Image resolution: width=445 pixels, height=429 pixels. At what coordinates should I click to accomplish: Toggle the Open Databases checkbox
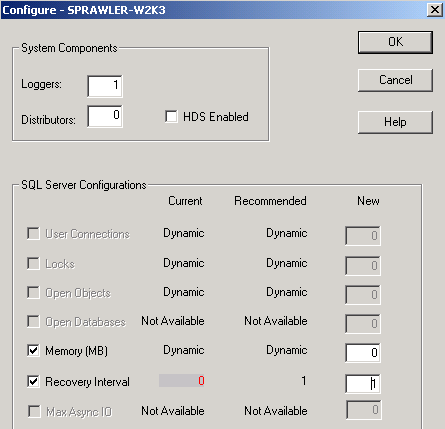(x=33, y=322)
